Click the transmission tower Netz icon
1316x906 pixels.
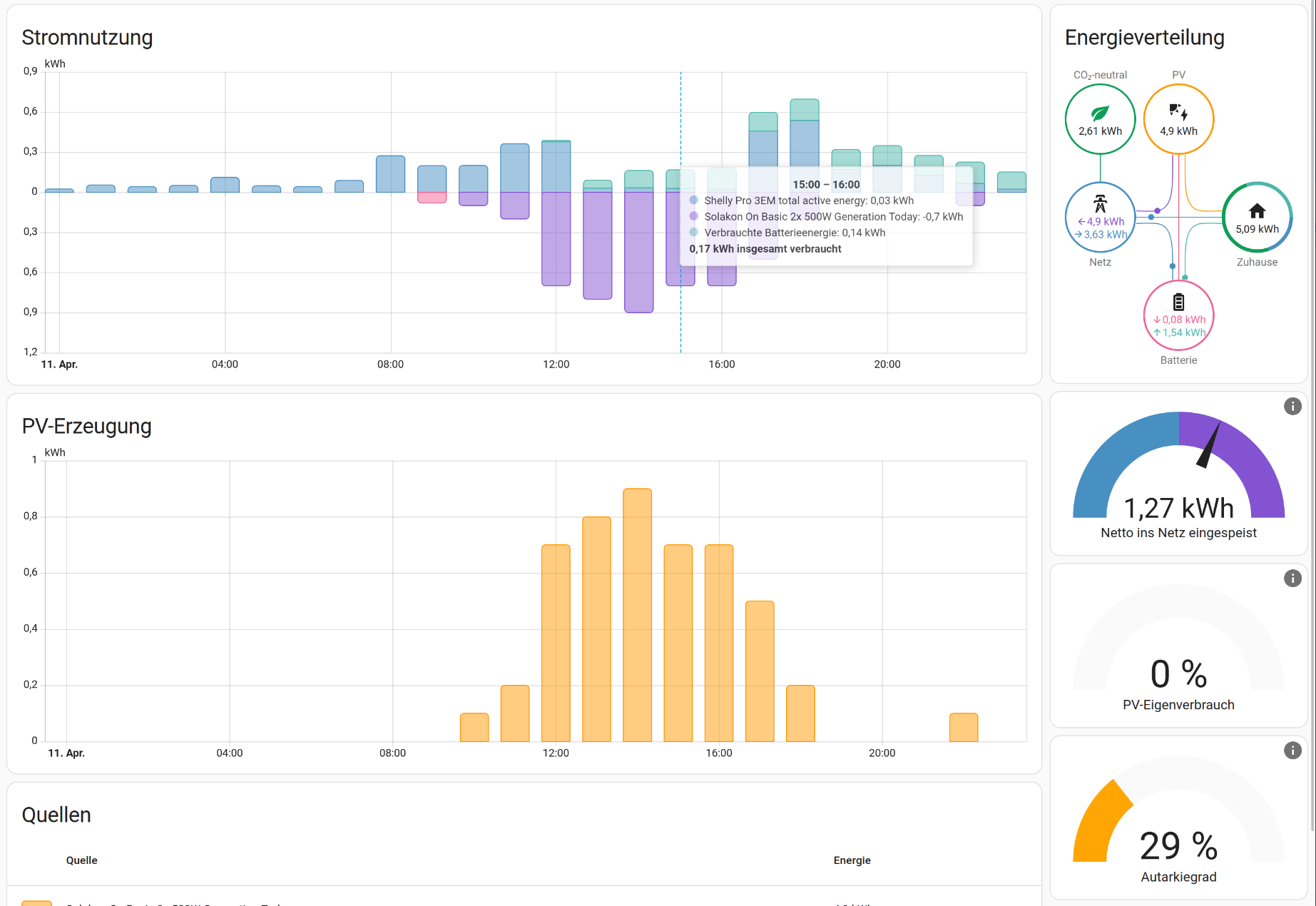pos(1100,204)
